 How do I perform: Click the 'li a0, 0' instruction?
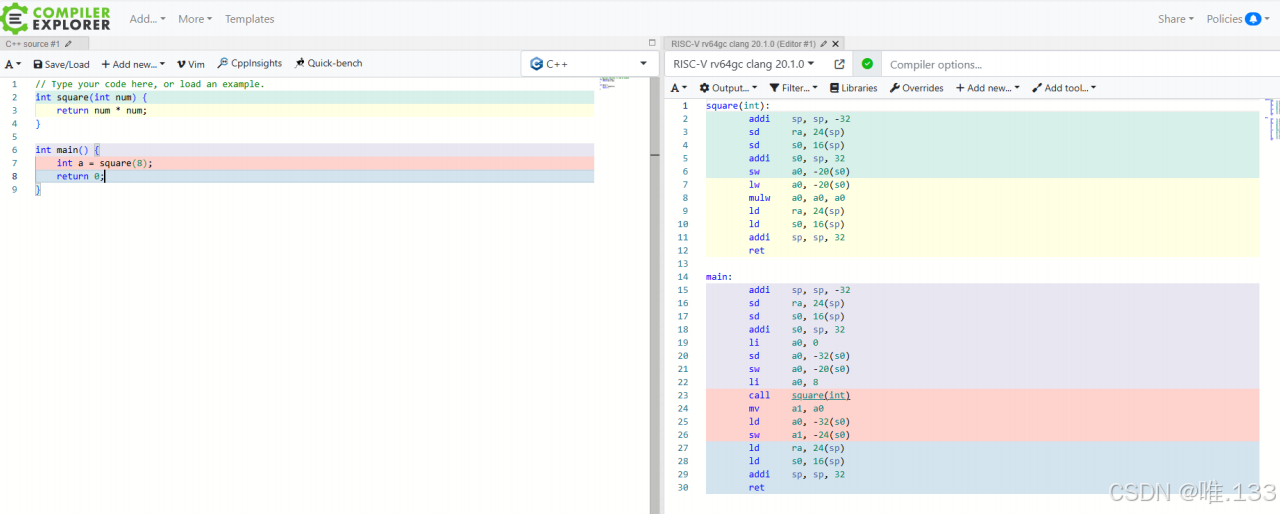tap(783, 343)
